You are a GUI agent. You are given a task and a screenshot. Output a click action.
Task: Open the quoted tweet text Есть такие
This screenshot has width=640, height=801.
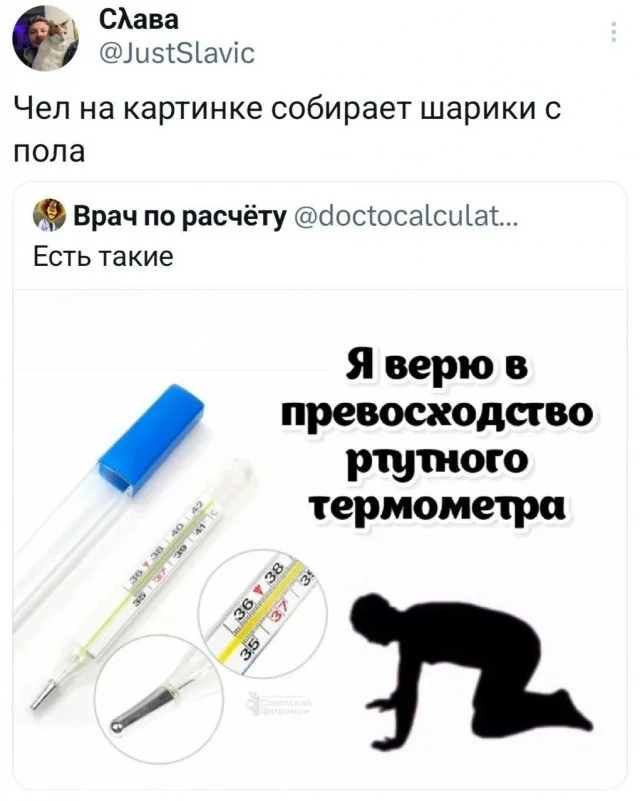[104, 256]
